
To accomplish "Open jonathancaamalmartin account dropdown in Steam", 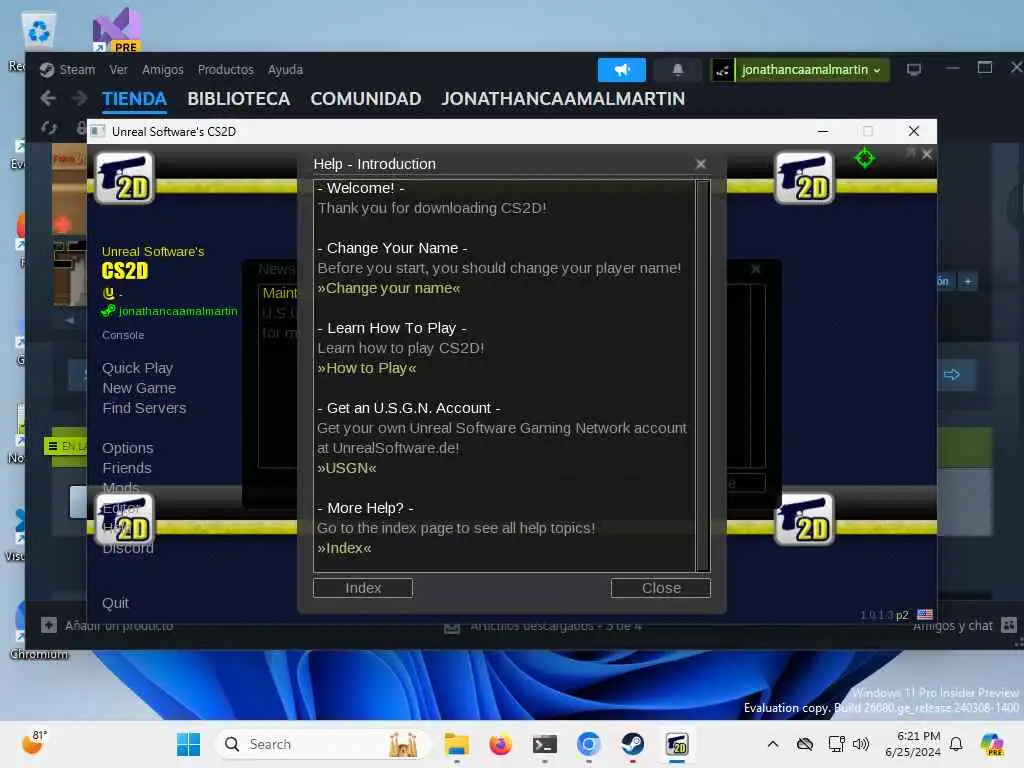I will coord(811,70).
